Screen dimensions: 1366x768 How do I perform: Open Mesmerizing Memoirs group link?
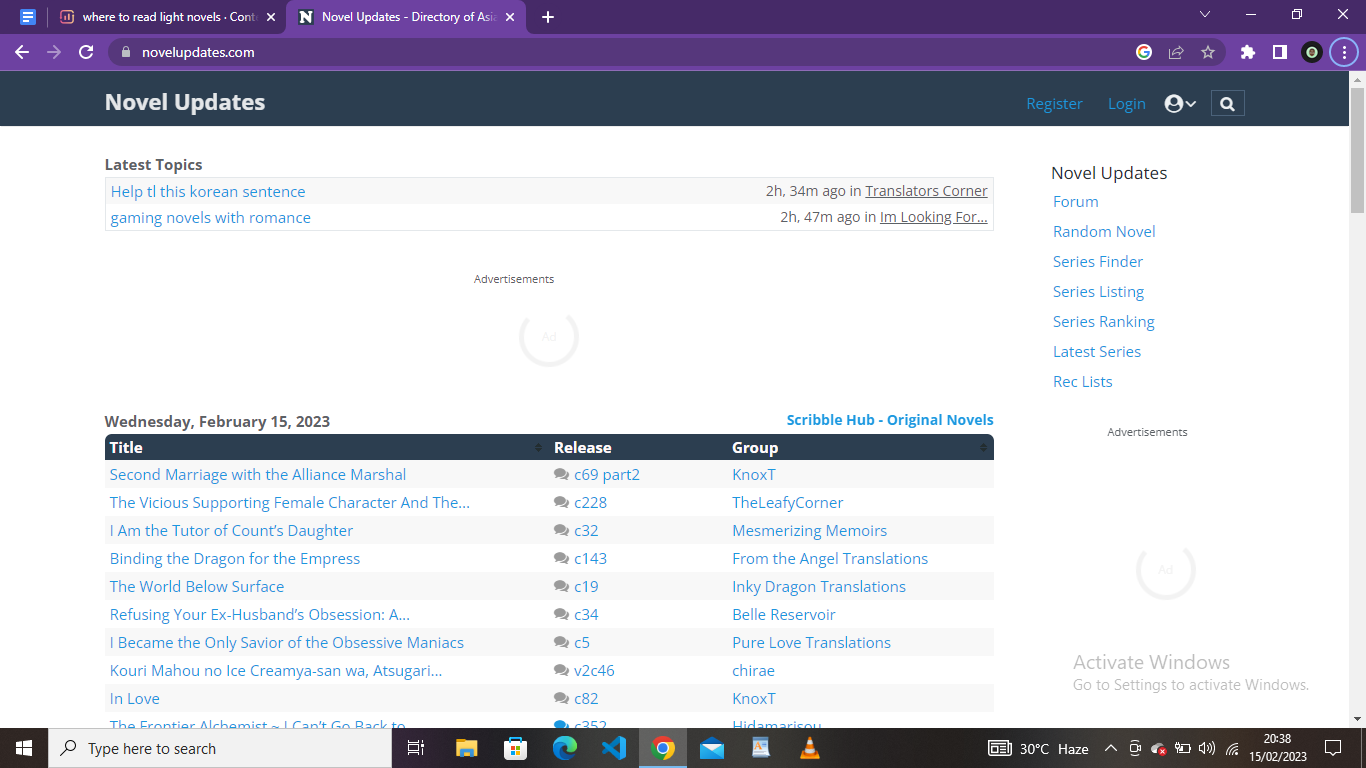pyautogui.click(x=809, y=530)
